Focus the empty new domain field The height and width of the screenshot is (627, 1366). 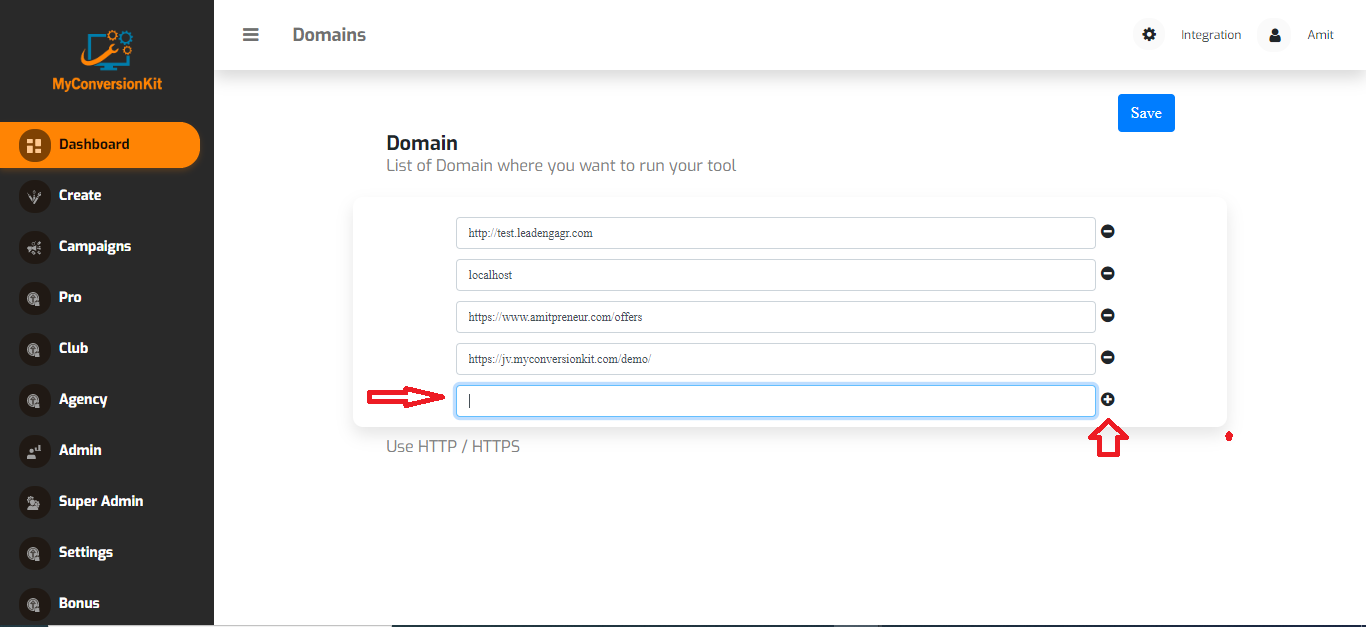coord(776,401)
